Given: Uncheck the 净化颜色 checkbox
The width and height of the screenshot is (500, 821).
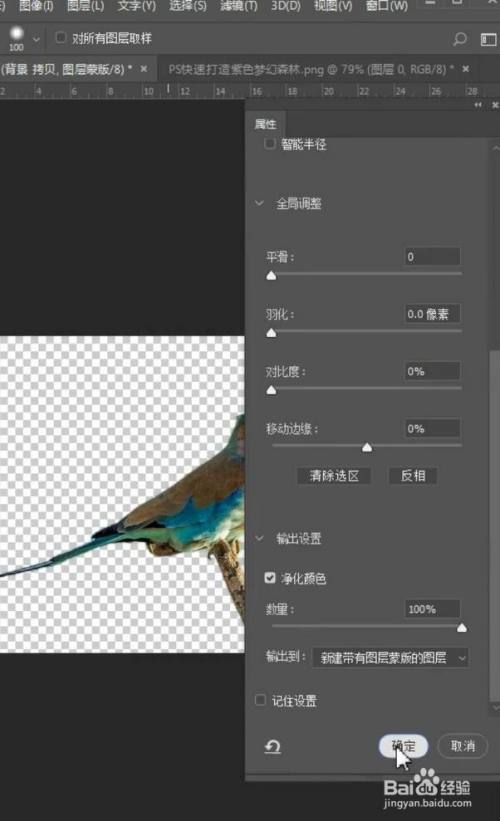Looking at the screenshot, I should [270, 578].
